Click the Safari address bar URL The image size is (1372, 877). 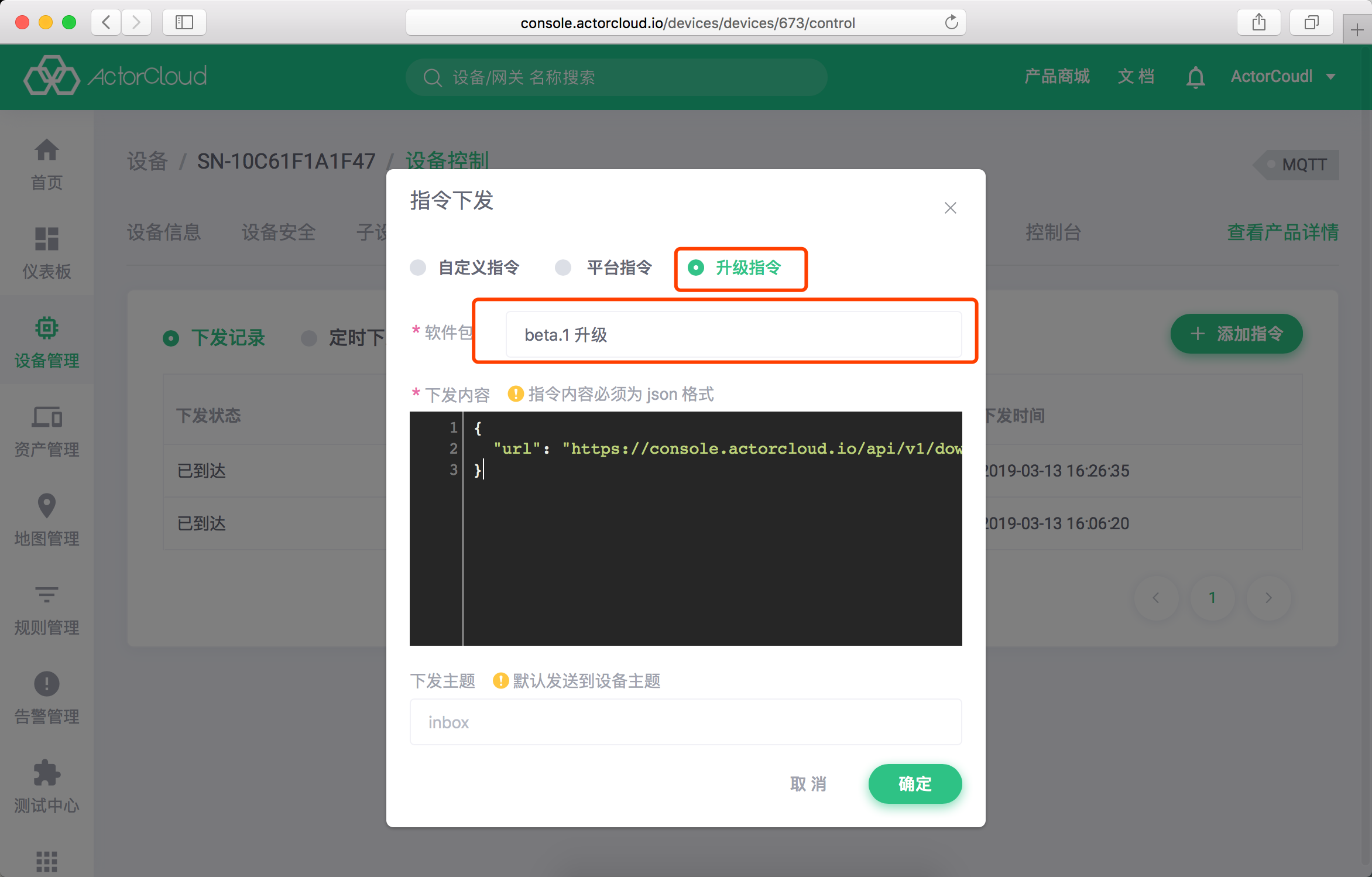(x=687, y=23)
